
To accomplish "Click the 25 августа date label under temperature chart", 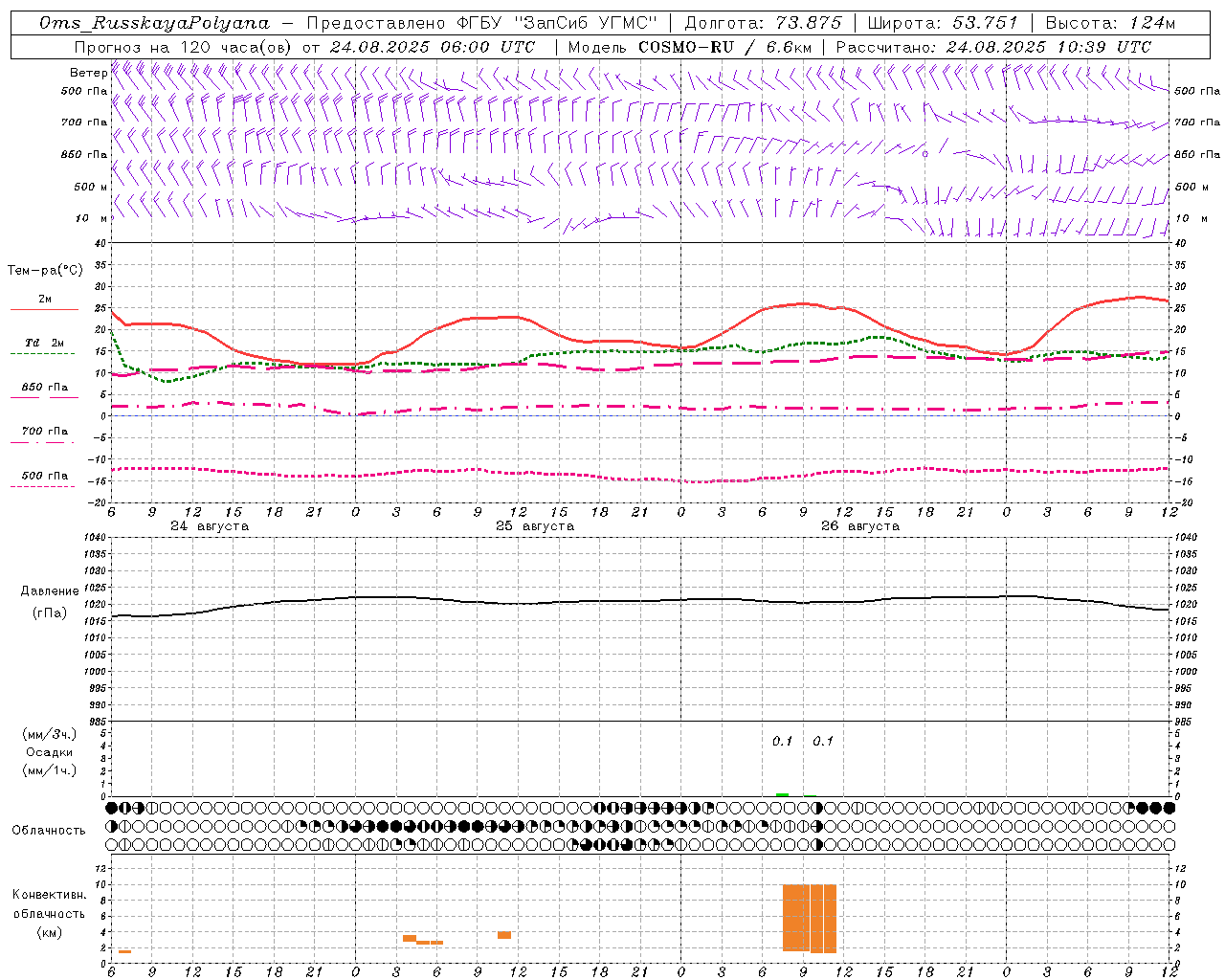I will point(535,526).
